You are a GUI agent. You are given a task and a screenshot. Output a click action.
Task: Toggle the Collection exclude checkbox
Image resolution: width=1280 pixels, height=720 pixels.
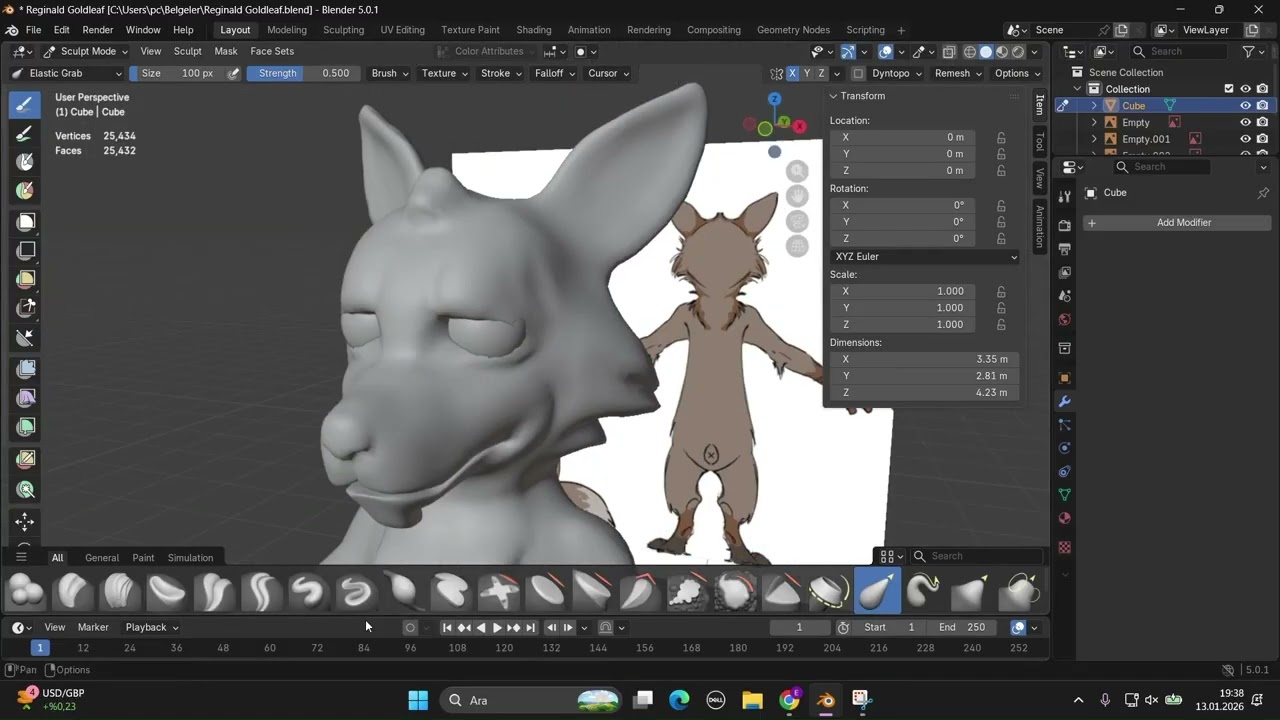coord(1229,89)
